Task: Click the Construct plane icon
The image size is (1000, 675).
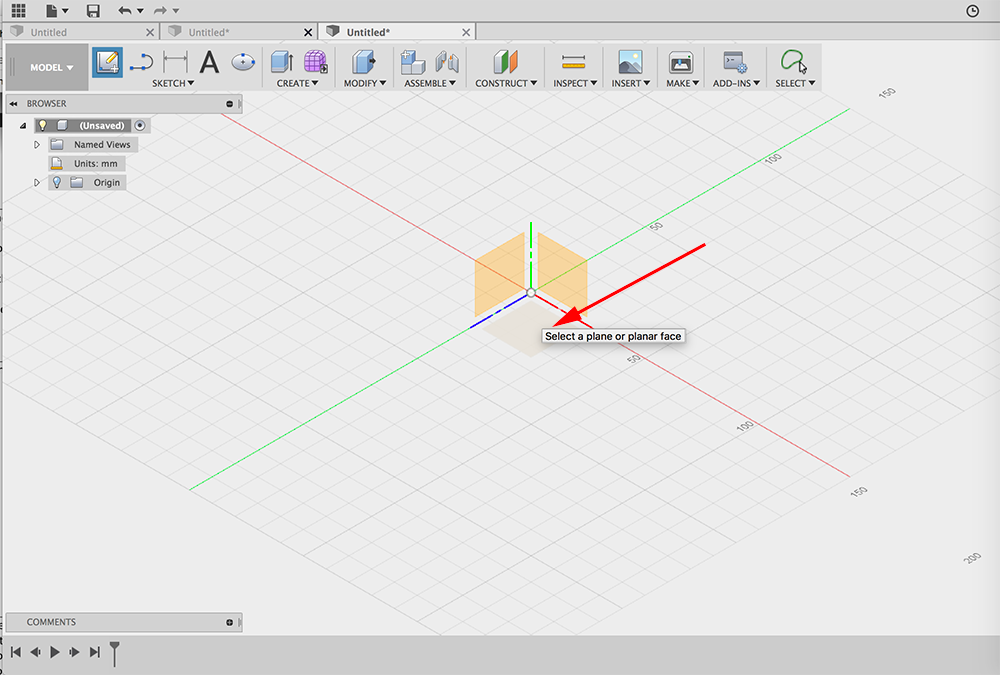Action: [506, 62]
